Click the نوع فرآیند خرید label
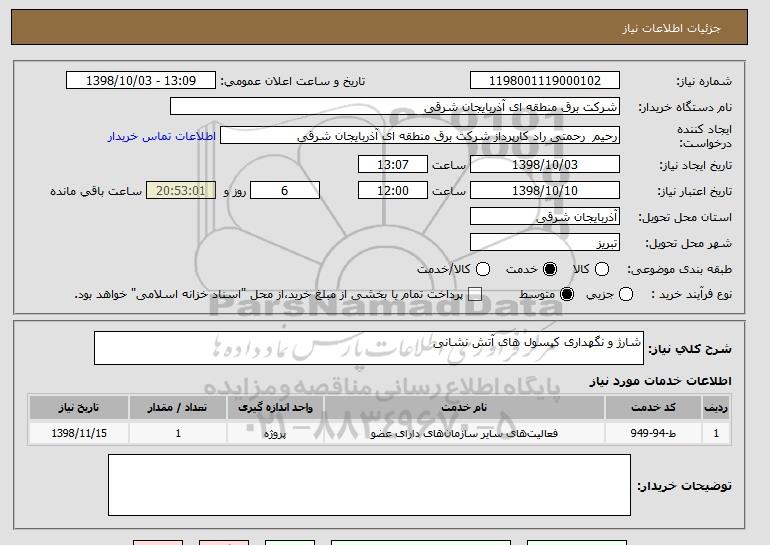The image size is (770, 545). point(691,294)
